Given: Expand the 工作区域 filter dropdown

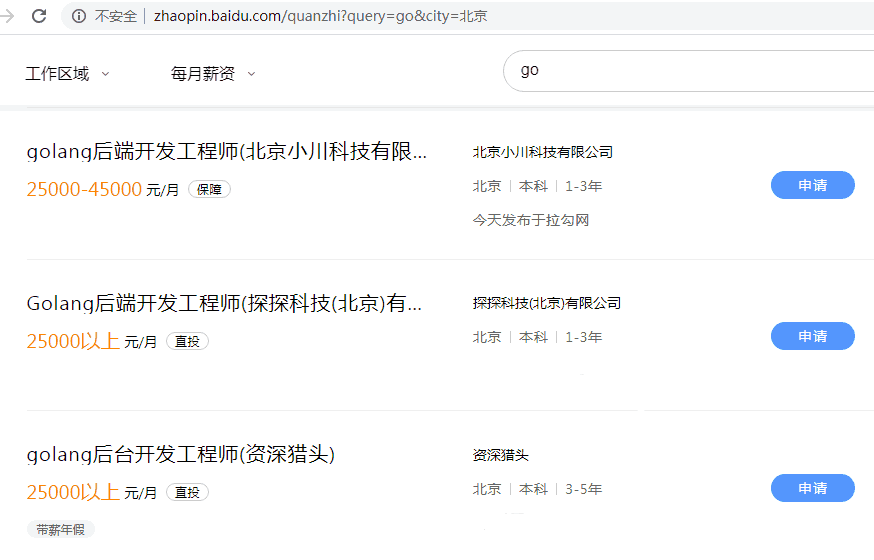Looking at the screenshot, I should click(67, 74).
